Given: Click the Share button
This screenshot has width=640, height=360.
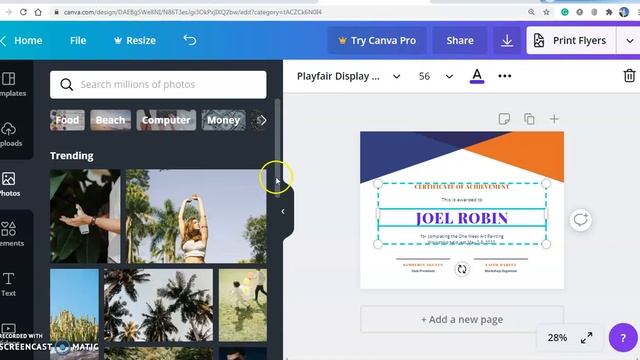Looking at the screenshot, I should 460,40.
